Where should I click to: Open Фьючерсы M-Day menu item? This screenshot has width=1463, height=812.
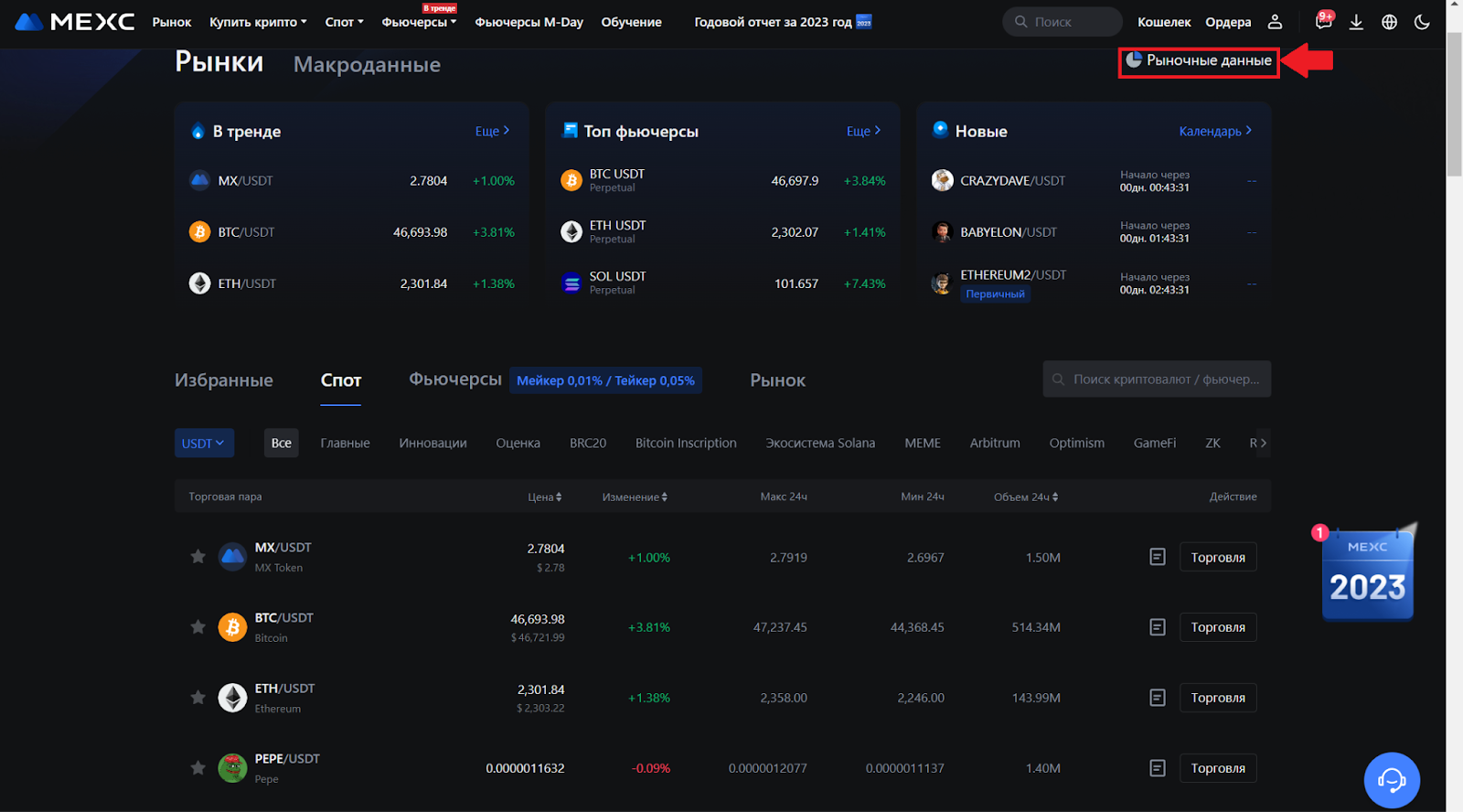(x=529, y=22)
